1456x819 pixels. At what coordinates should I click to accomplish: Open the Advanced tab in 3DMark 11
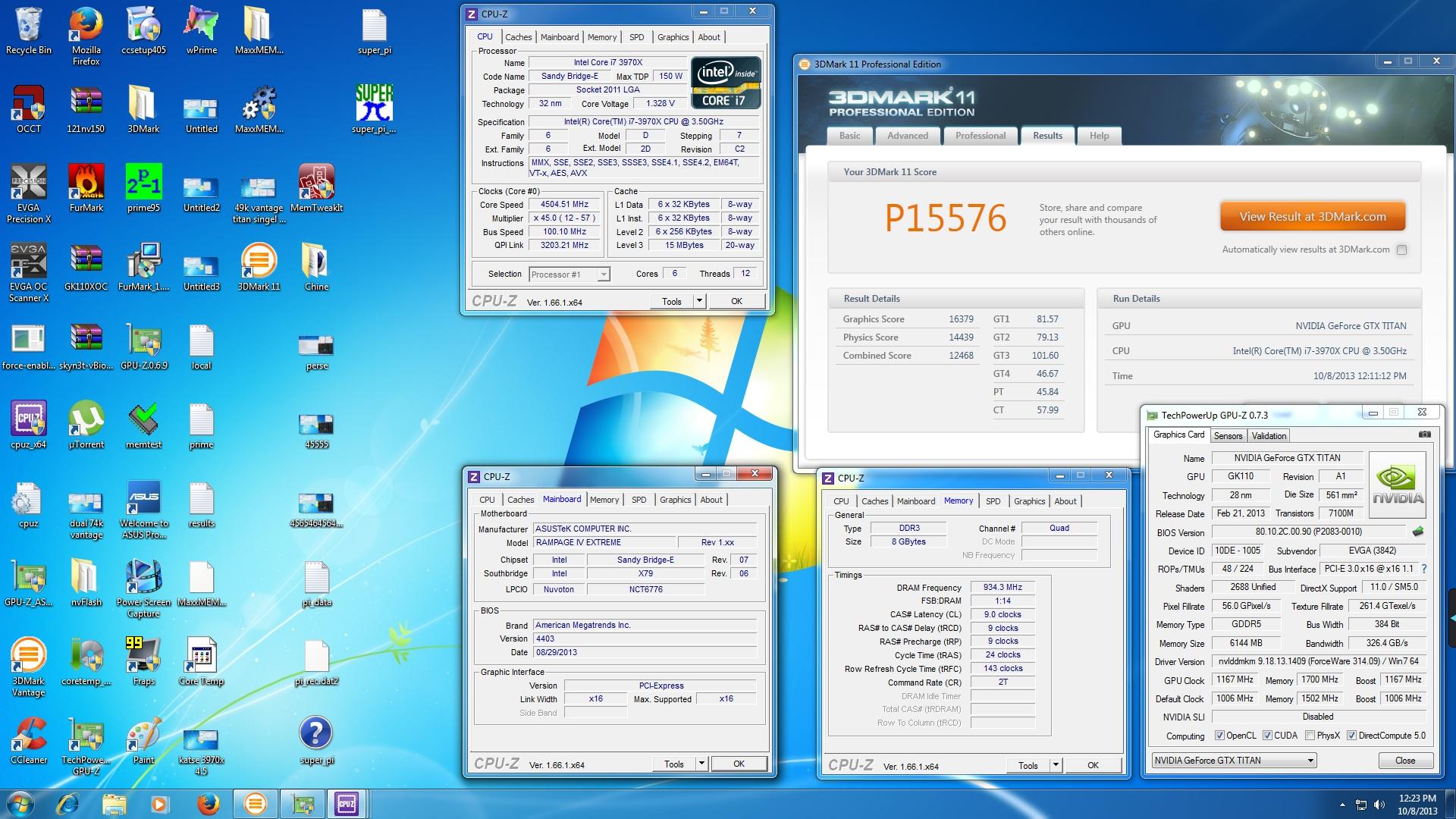(908, 136)
